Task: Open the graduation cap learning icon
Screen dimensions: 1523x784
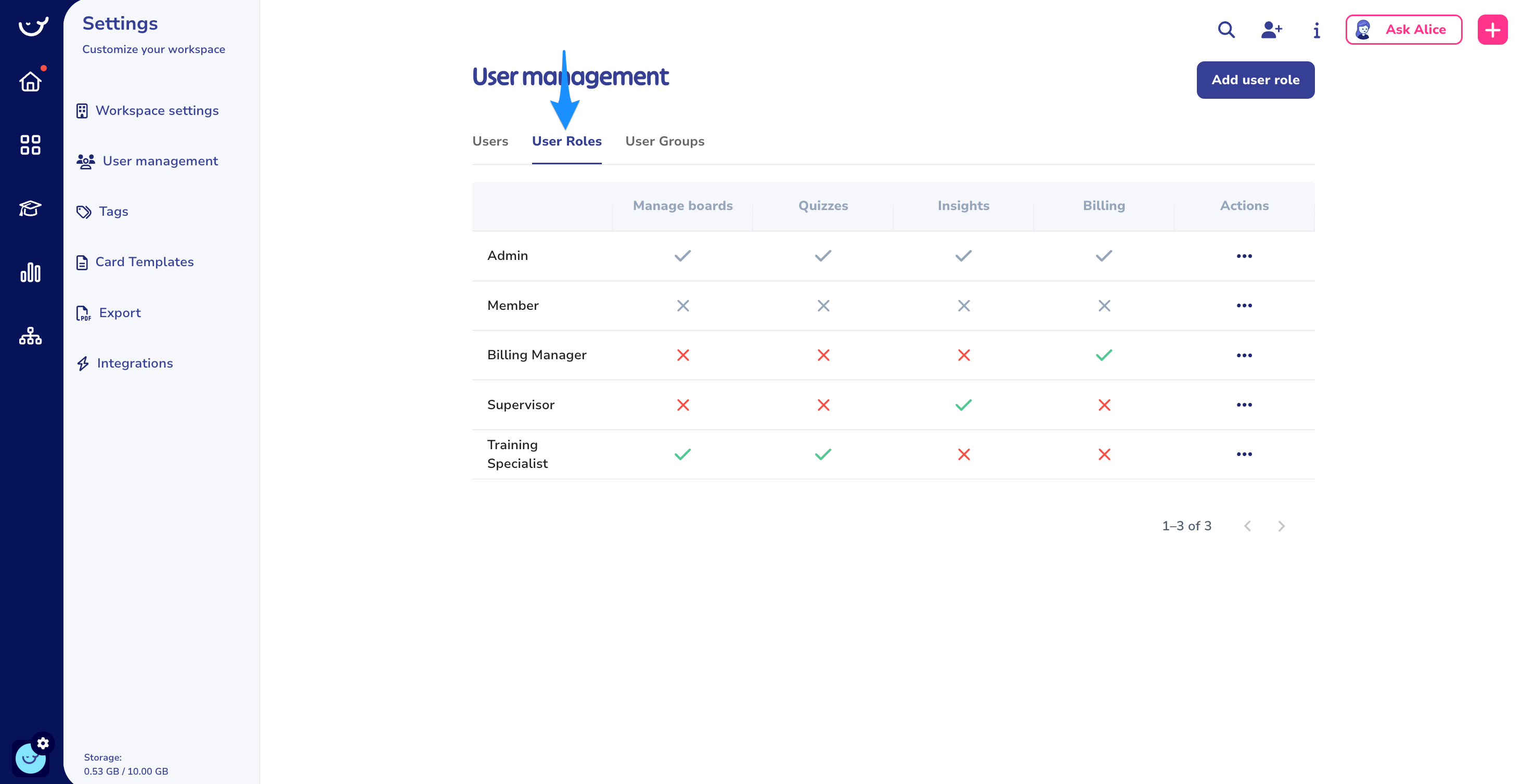Action: pyautogui.click(x=30, y=208)
